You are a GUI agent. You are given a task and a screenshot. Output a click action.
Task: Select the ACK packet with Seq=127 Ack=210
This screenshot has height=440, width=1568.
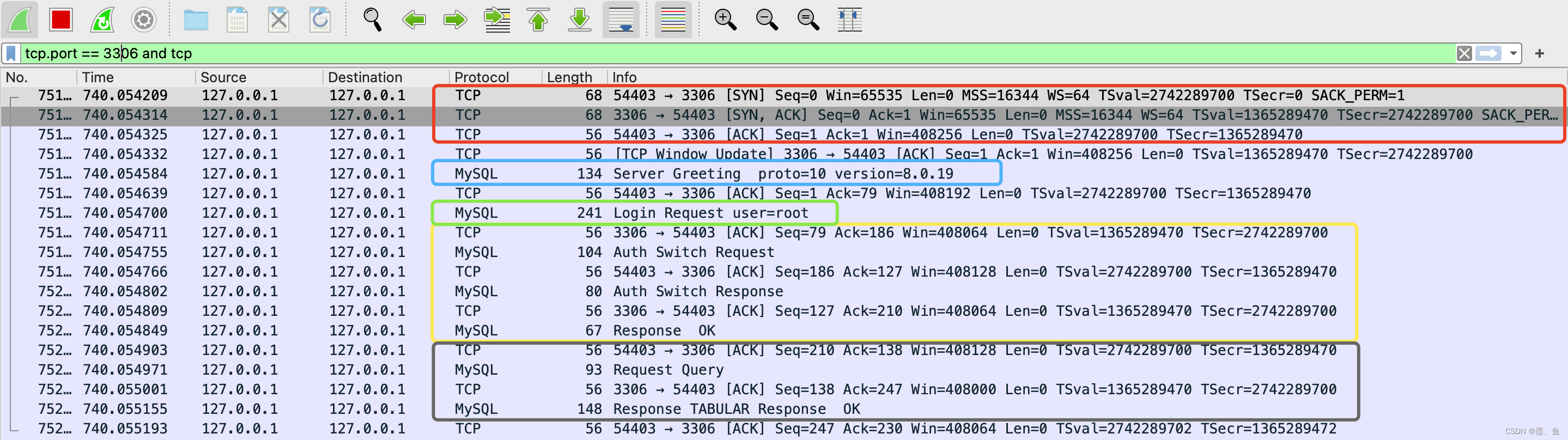coord(784,311)
